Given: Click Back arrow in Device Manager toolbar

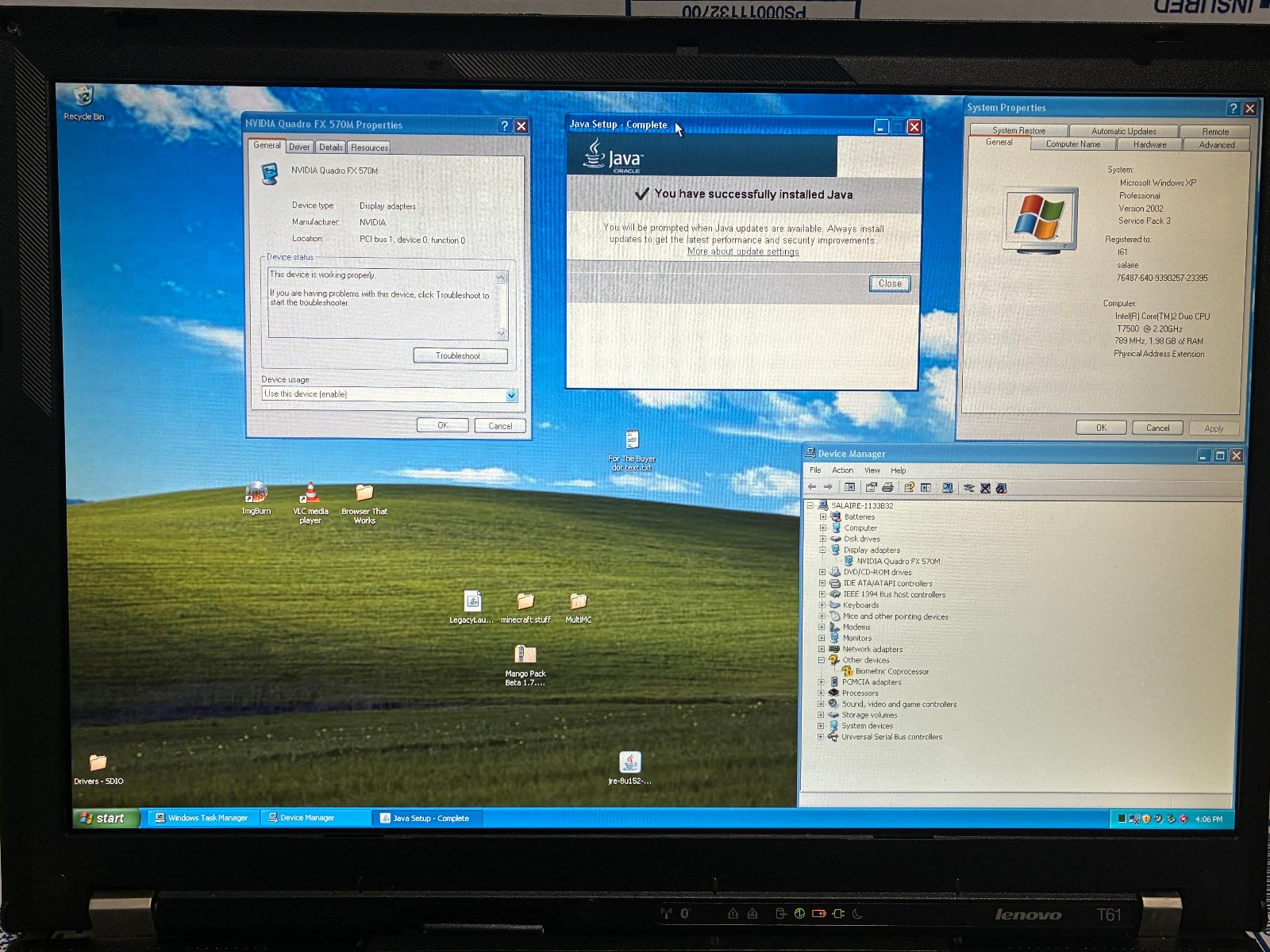Looking at the screenshot, I should pyautogui.click(x=812, y=487).
